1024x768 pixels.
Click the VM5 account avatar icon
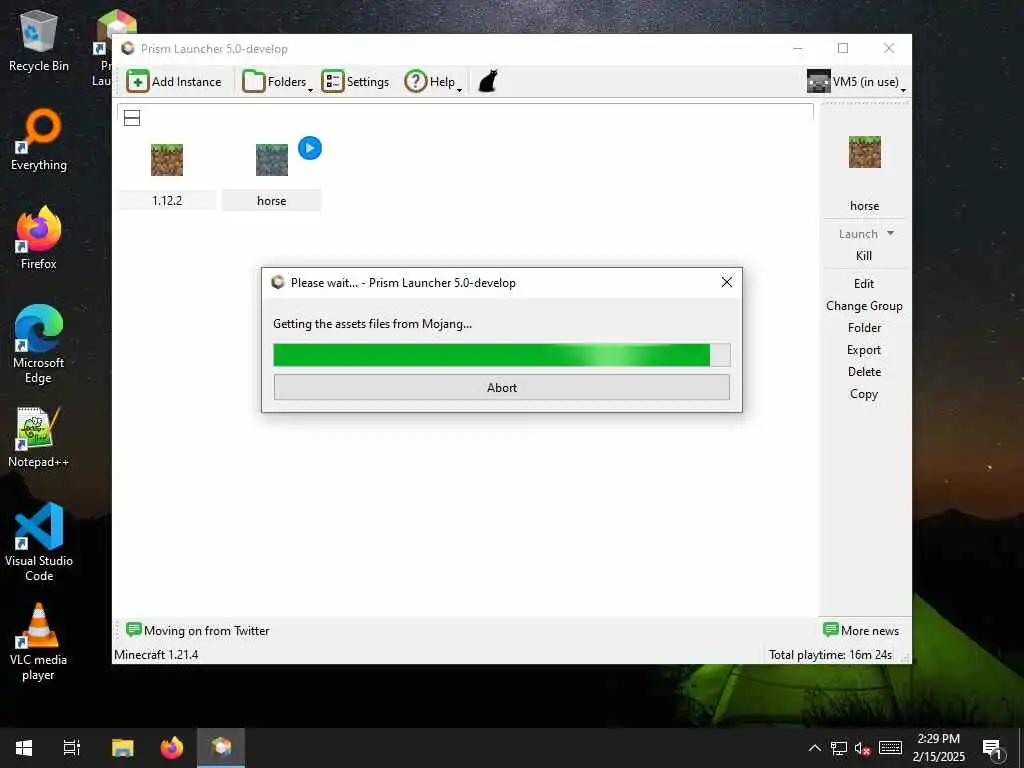(x=818, y=82)
